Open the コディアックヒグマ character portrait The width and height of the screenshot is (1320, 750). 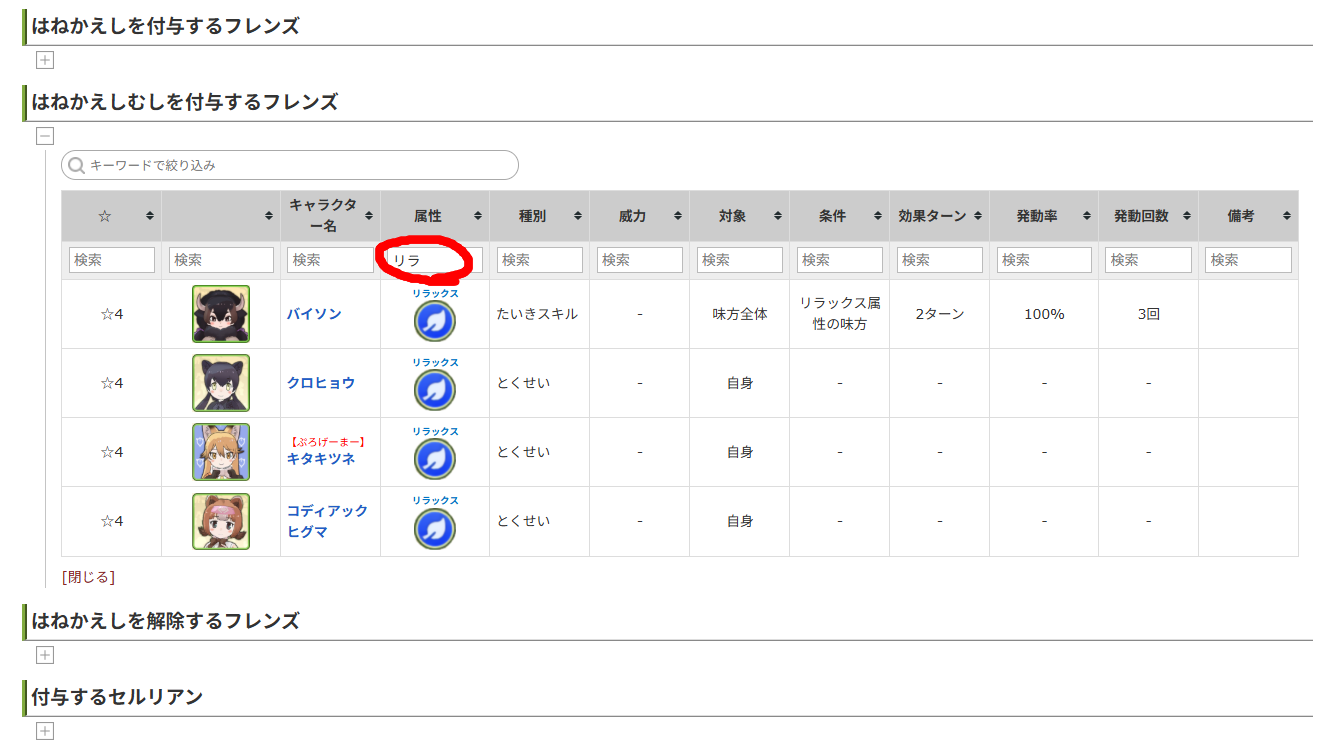pyautogui.click(x=221, y=521)
